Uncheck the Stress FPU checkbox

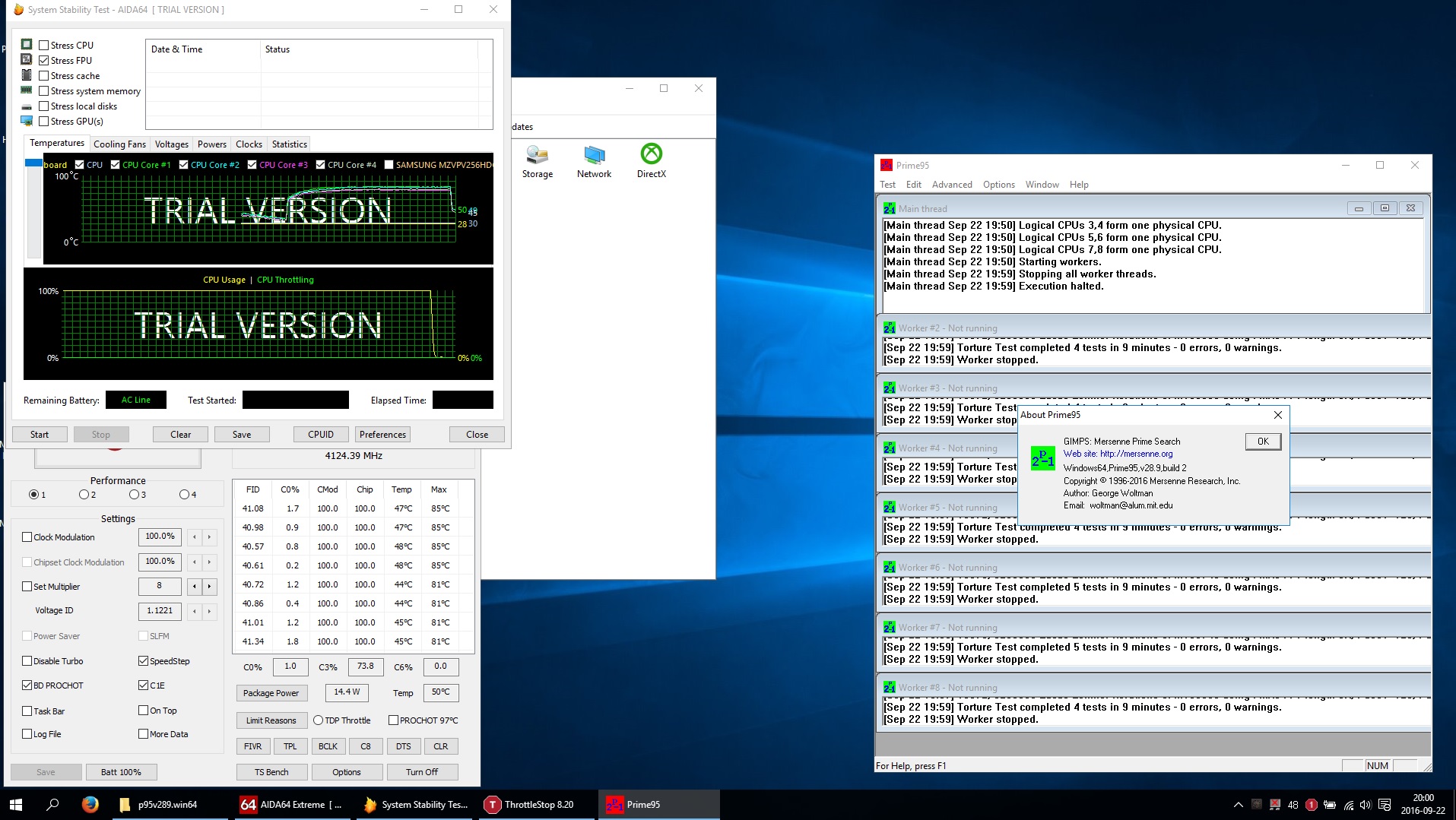(x=44, y=61)
